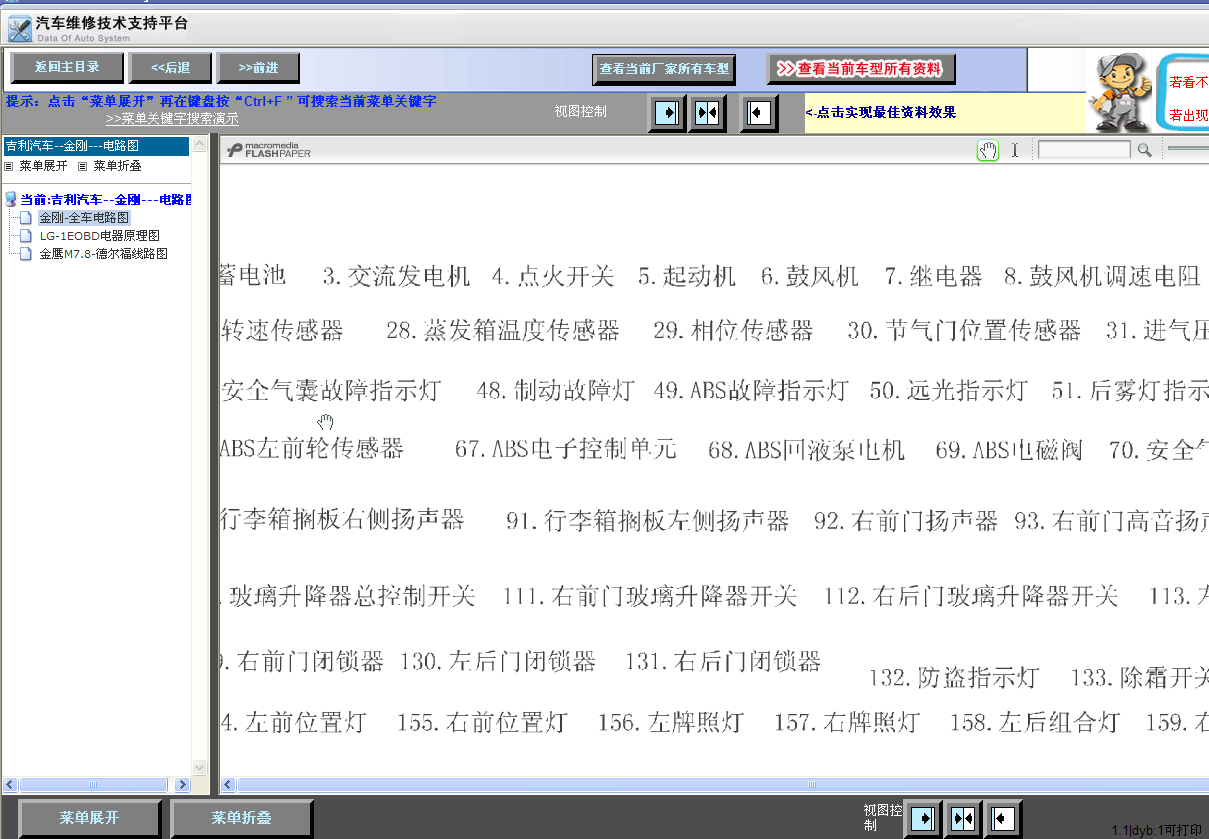Click the 菜单折叠 link in sidebar
Viewport: 1209px width, 839px height.
tap(117, 166)
